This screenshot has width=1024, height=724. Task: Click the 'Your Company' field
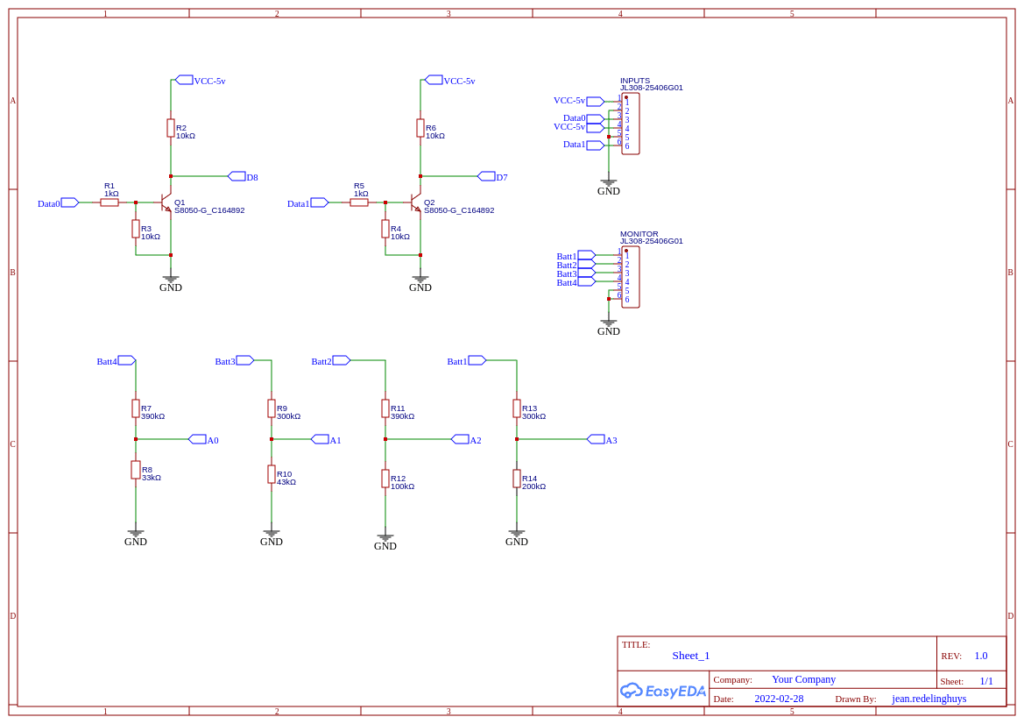(x=803, y=679)
